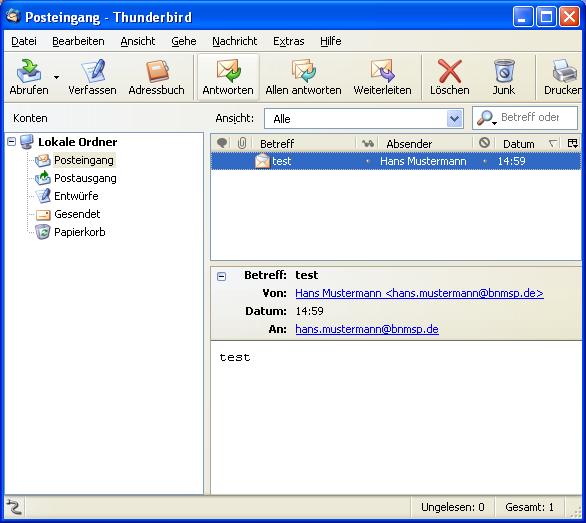The width and height of the screenshot is (586, 523).
Task: Click the junk status column header
Action: (484, 143)
